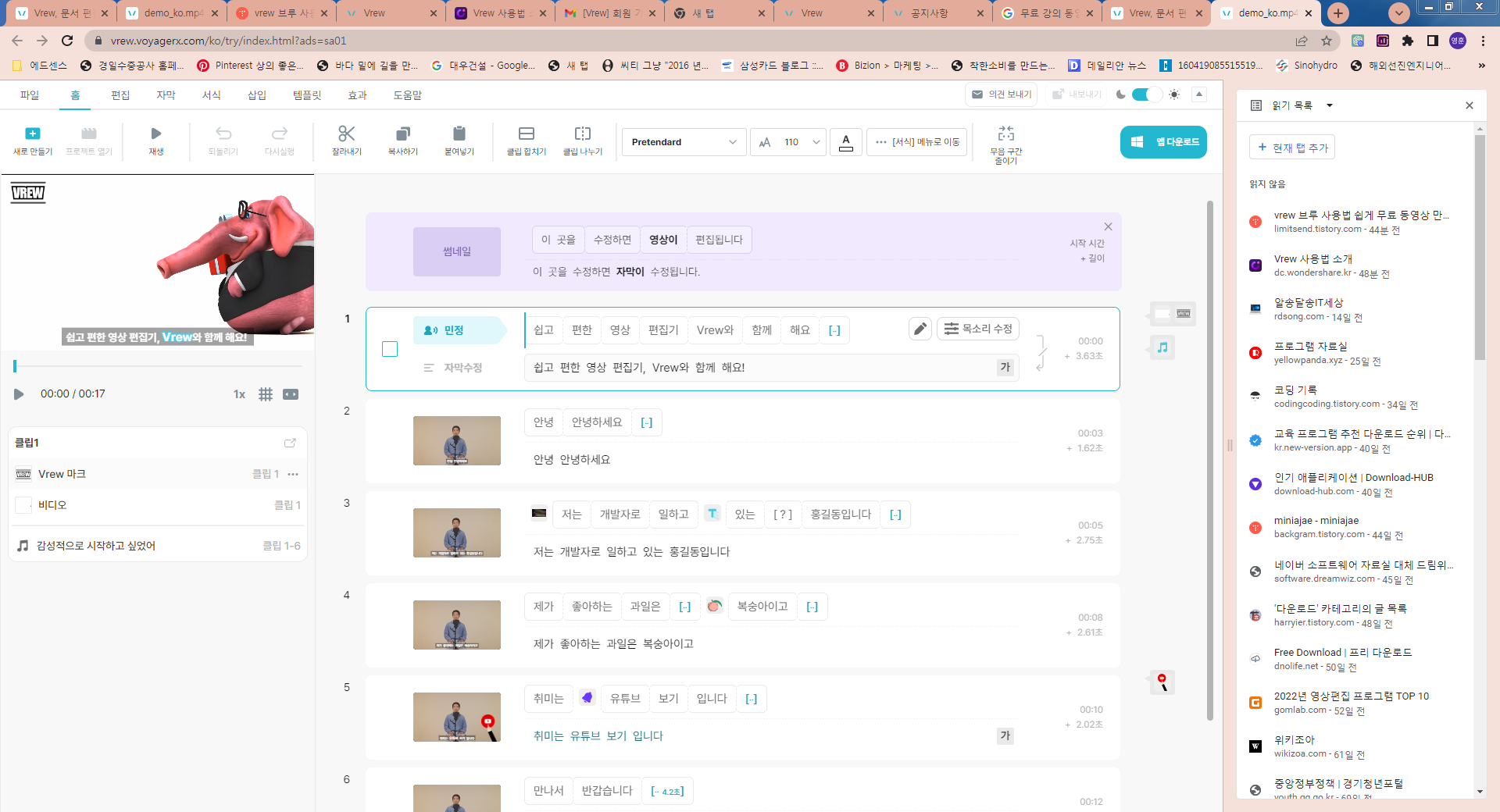This screenshot has width=1500, height=812.
Task: Open 목소리 수정 on the first clip
Action: [977, 329]
